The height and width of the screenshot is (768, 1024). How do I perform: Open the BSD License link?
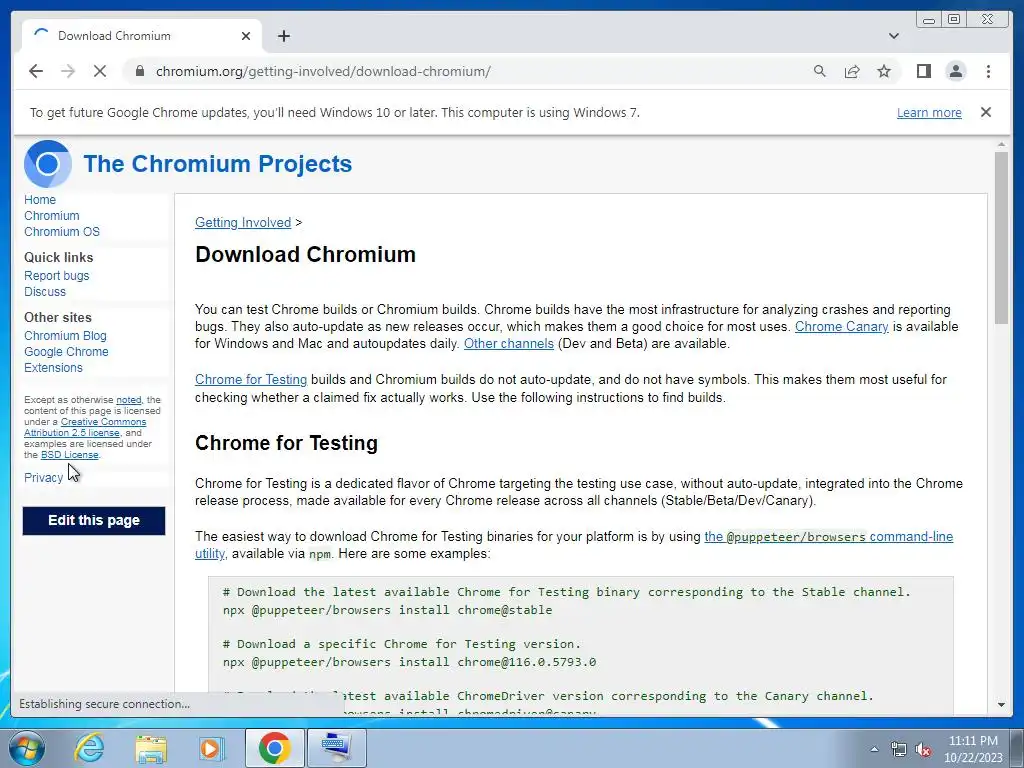point(69,455)
